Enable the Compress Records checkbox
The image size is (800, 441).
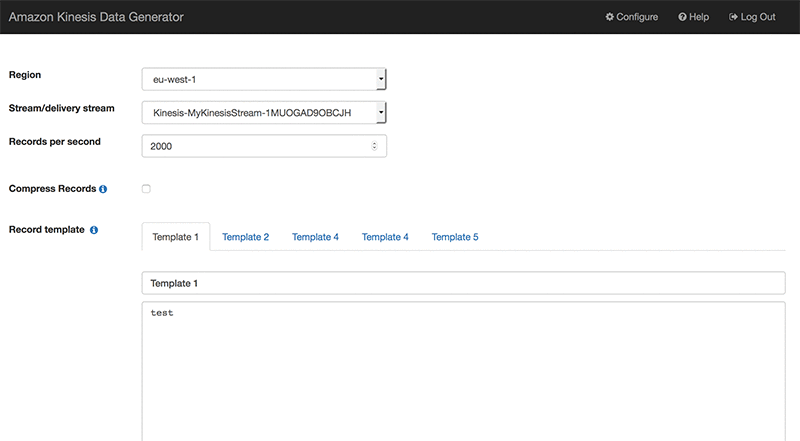tap(146, 189)
